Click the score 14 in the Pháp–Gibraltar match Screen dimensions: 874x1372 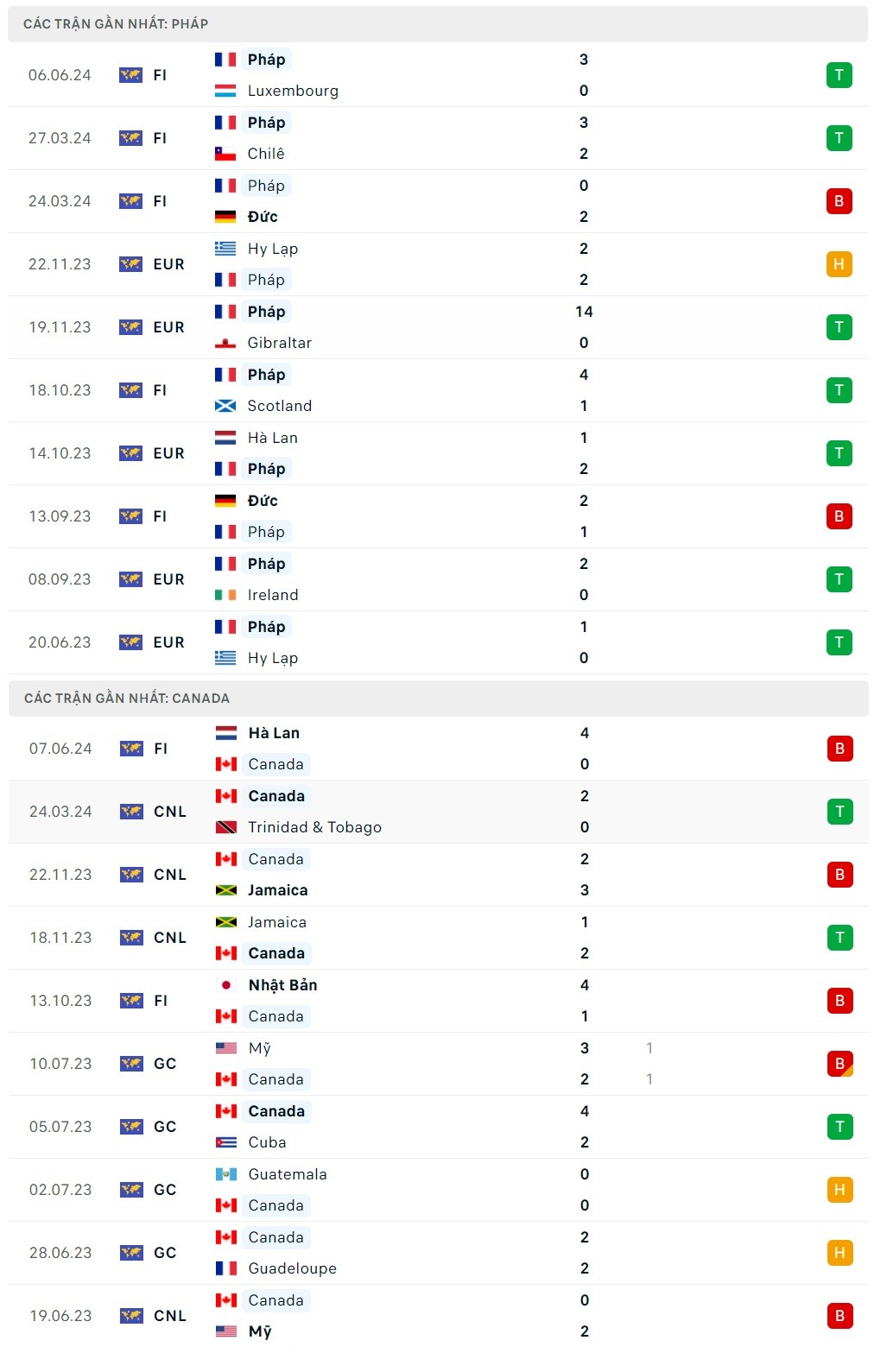point(584,312)
